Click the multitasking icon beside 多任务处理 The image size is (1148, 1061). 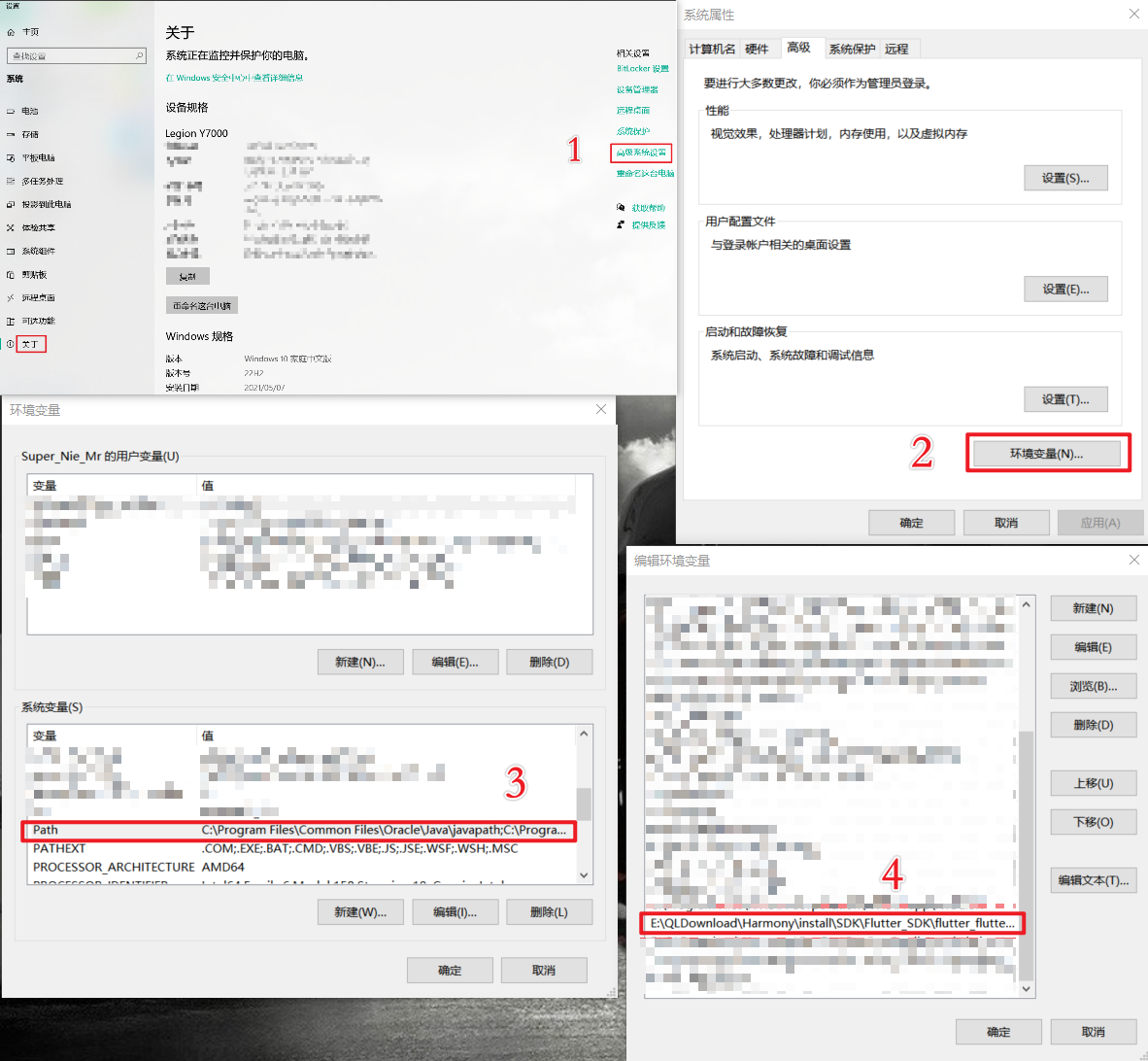tap(11, 182)
